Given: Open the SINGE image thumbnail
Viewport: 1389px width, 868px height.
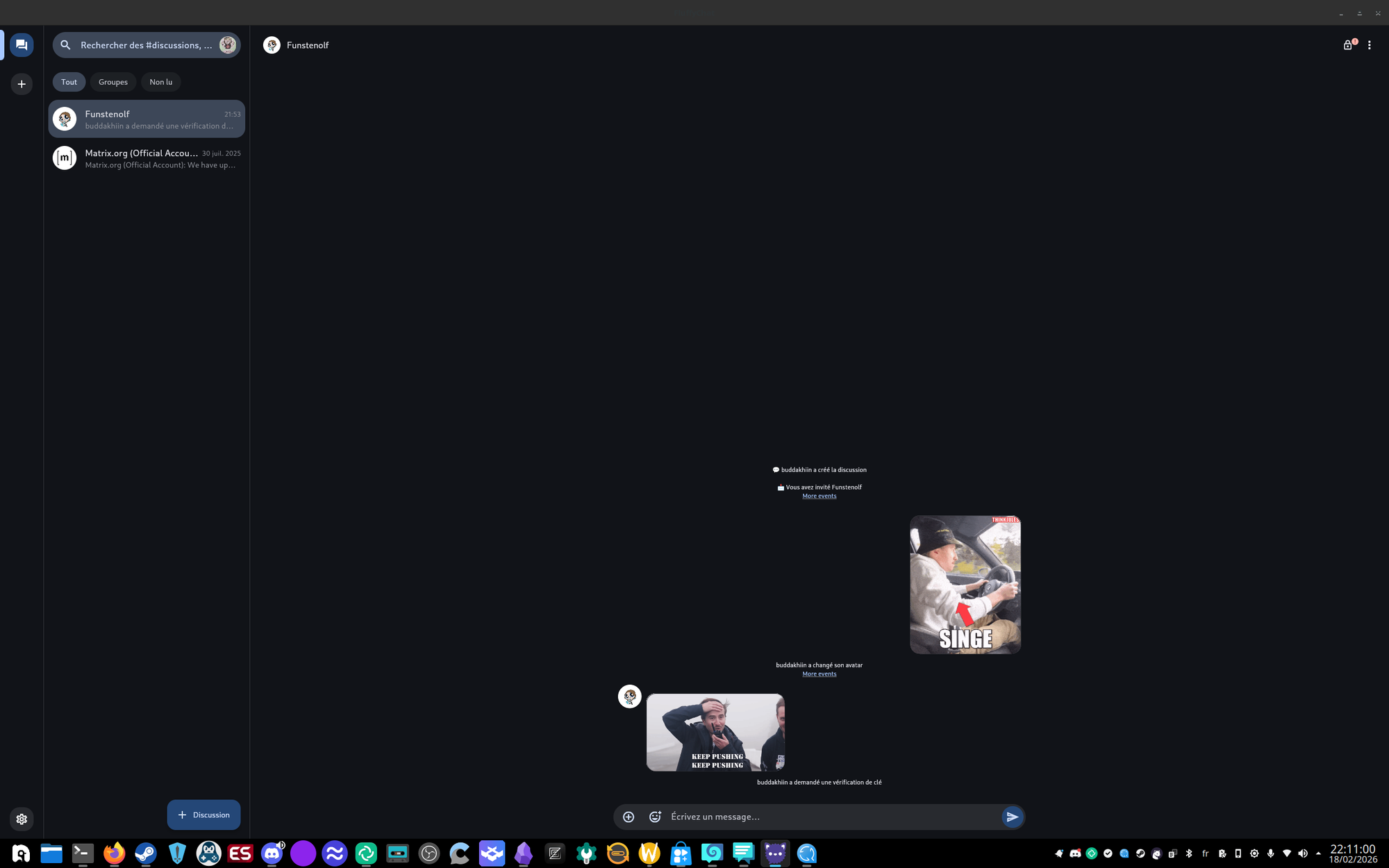Looking at the screenshot, I should pyautogui.click(x=965, y=584).
